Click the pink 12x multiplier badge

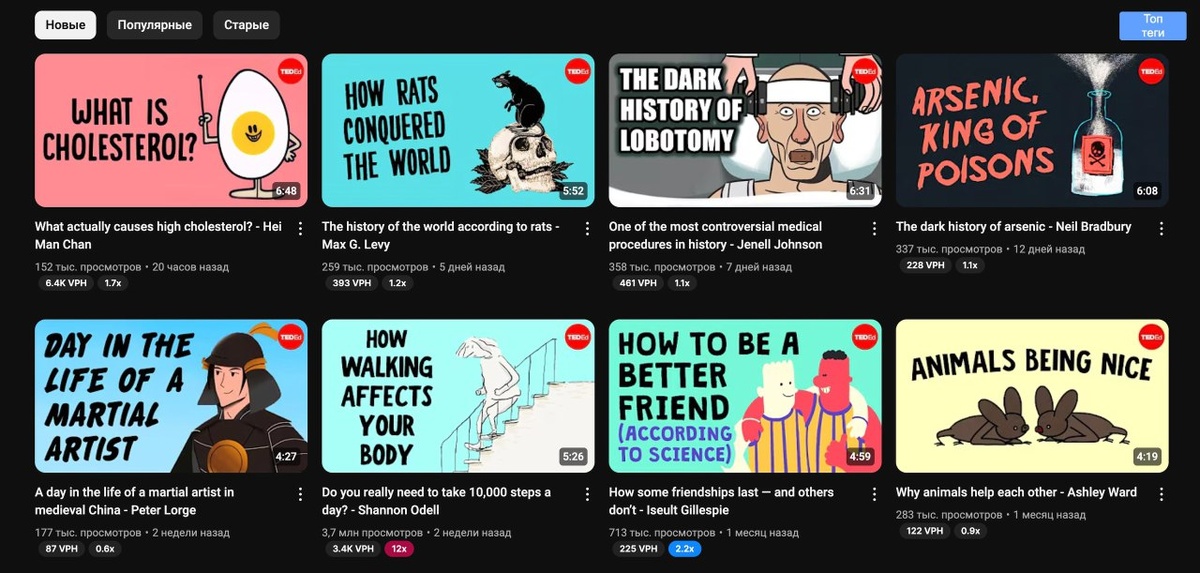(397, 549)
